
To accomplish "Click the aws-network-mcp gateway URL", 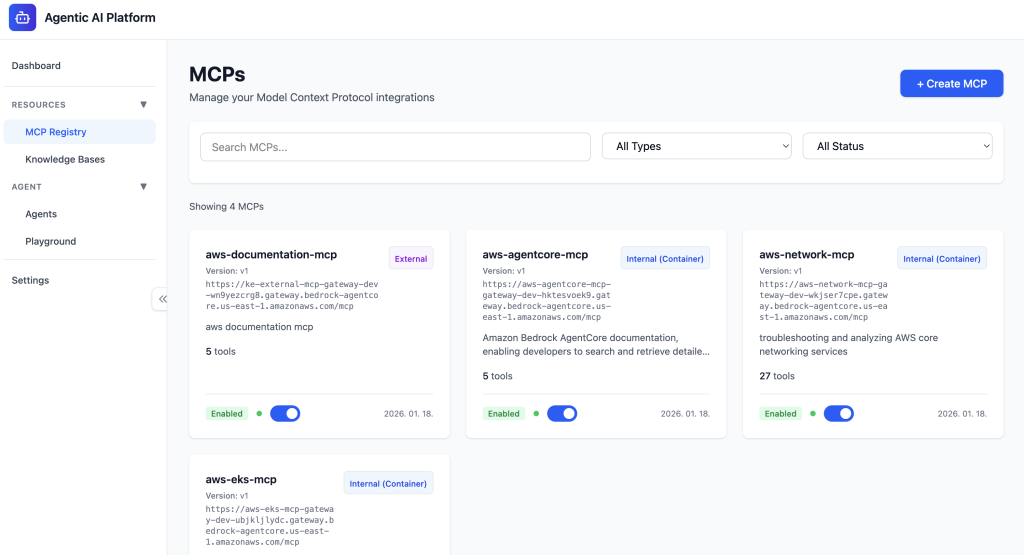I will (x=824, y=300).
